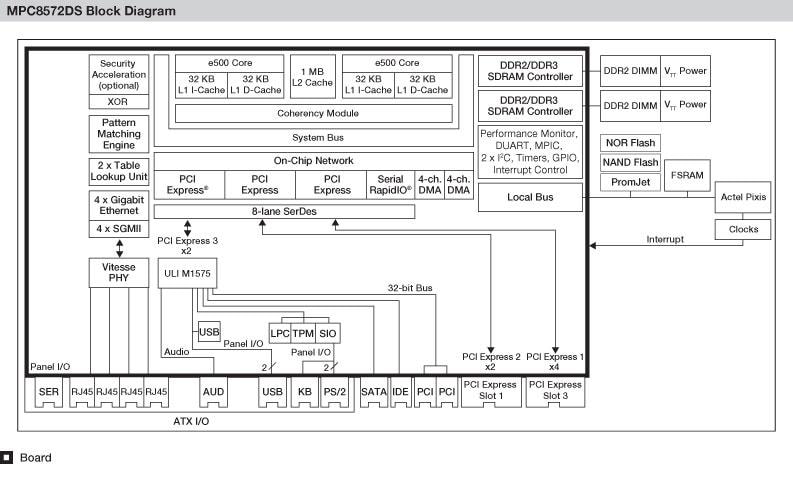
Task: Click the NAND Flash box
Action: tap(630, 162)
